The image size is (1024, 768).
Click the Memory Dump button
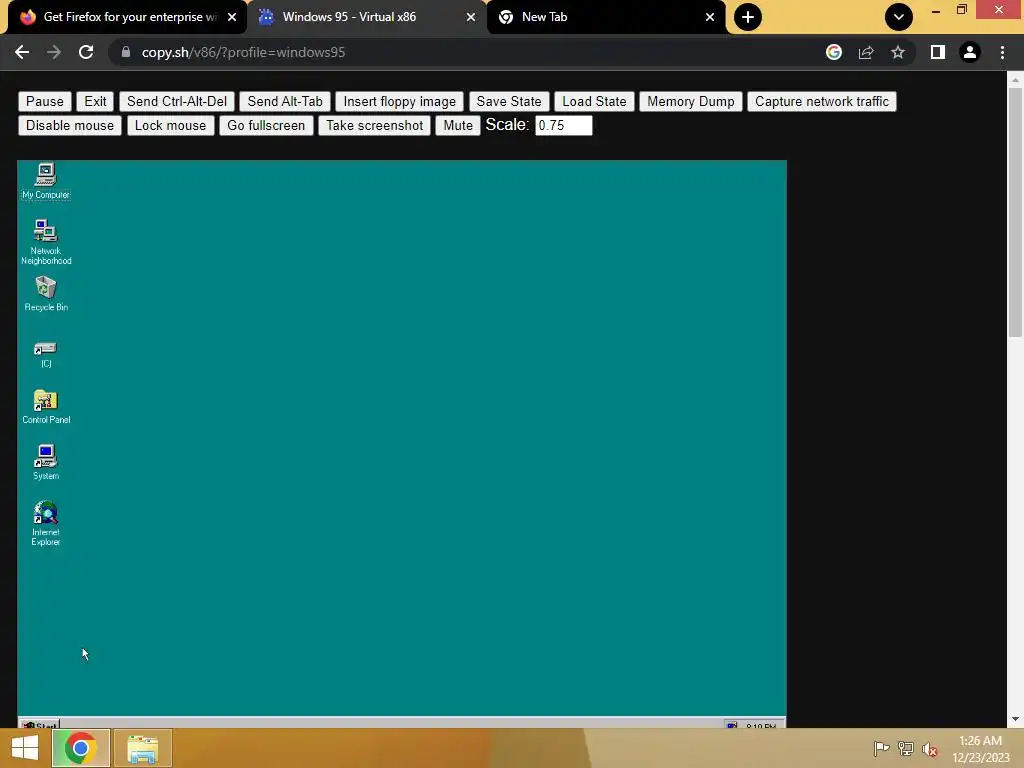point(690,101)
